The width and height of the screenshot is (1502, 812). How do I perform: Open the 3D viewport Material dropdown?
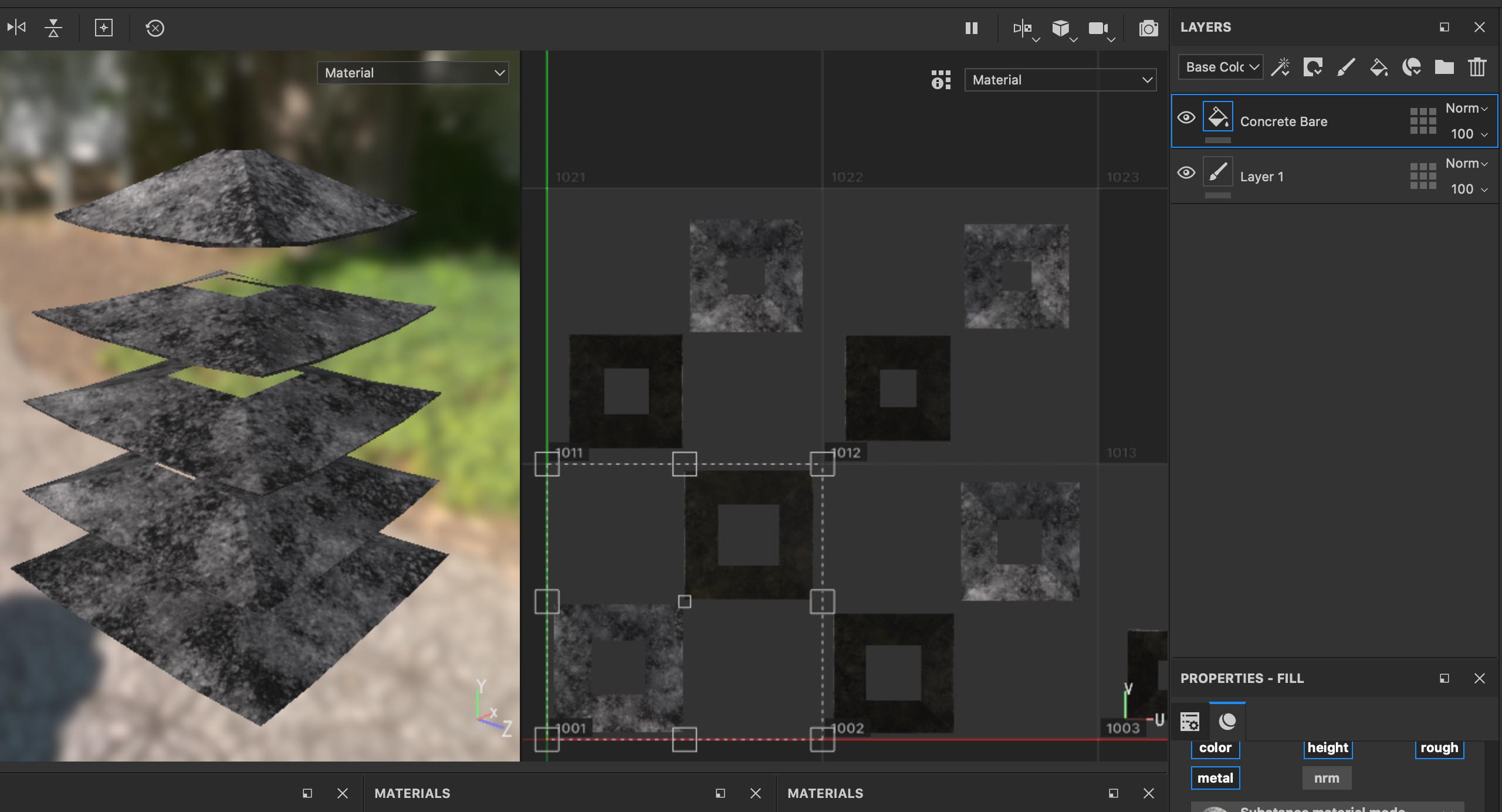coord(413,73)
